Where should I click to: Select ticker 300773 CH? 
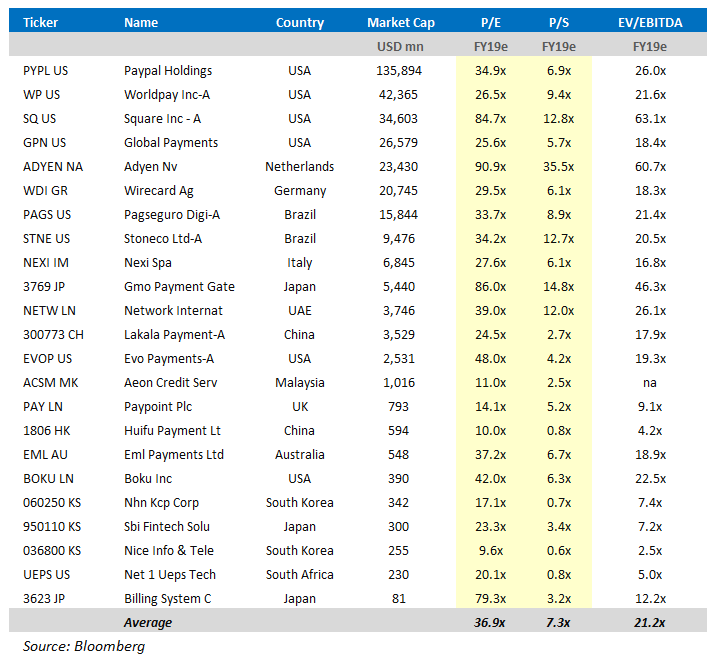(x=53, y=335)
